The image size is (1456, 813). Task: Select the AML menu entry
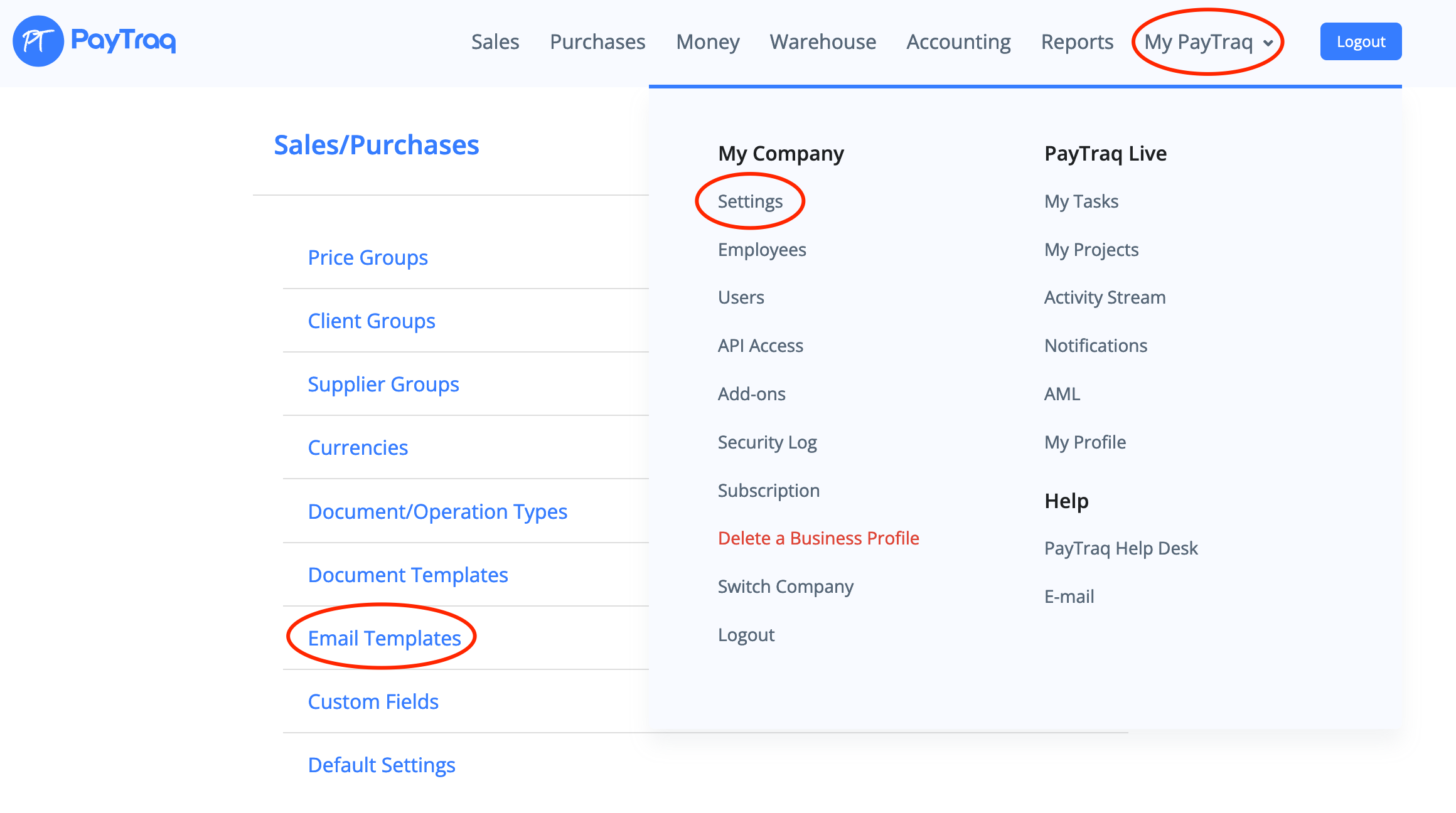[1062, 394]
